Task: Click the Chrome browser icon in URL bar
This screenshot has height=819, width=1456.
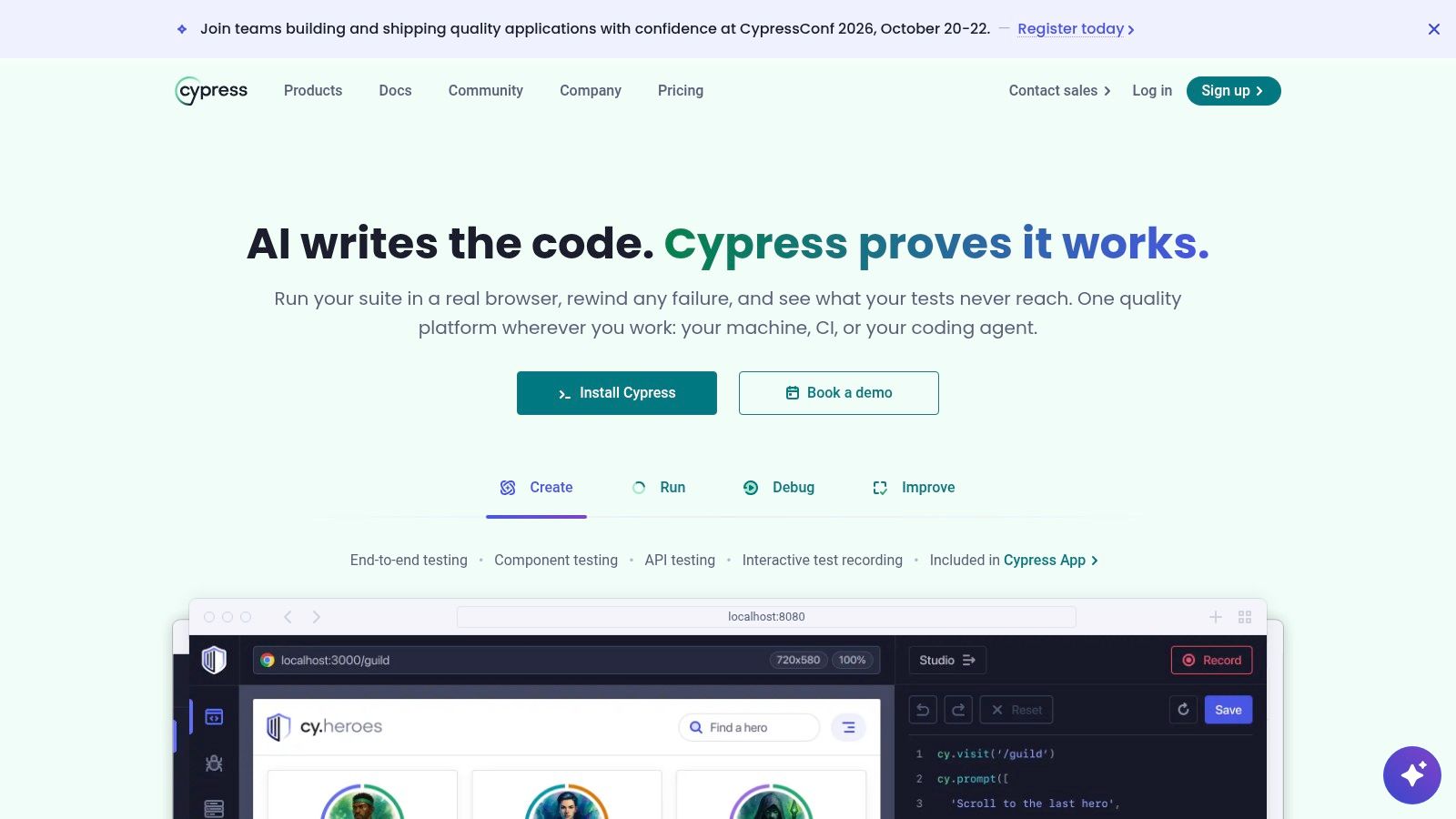Action: [268, 661]
